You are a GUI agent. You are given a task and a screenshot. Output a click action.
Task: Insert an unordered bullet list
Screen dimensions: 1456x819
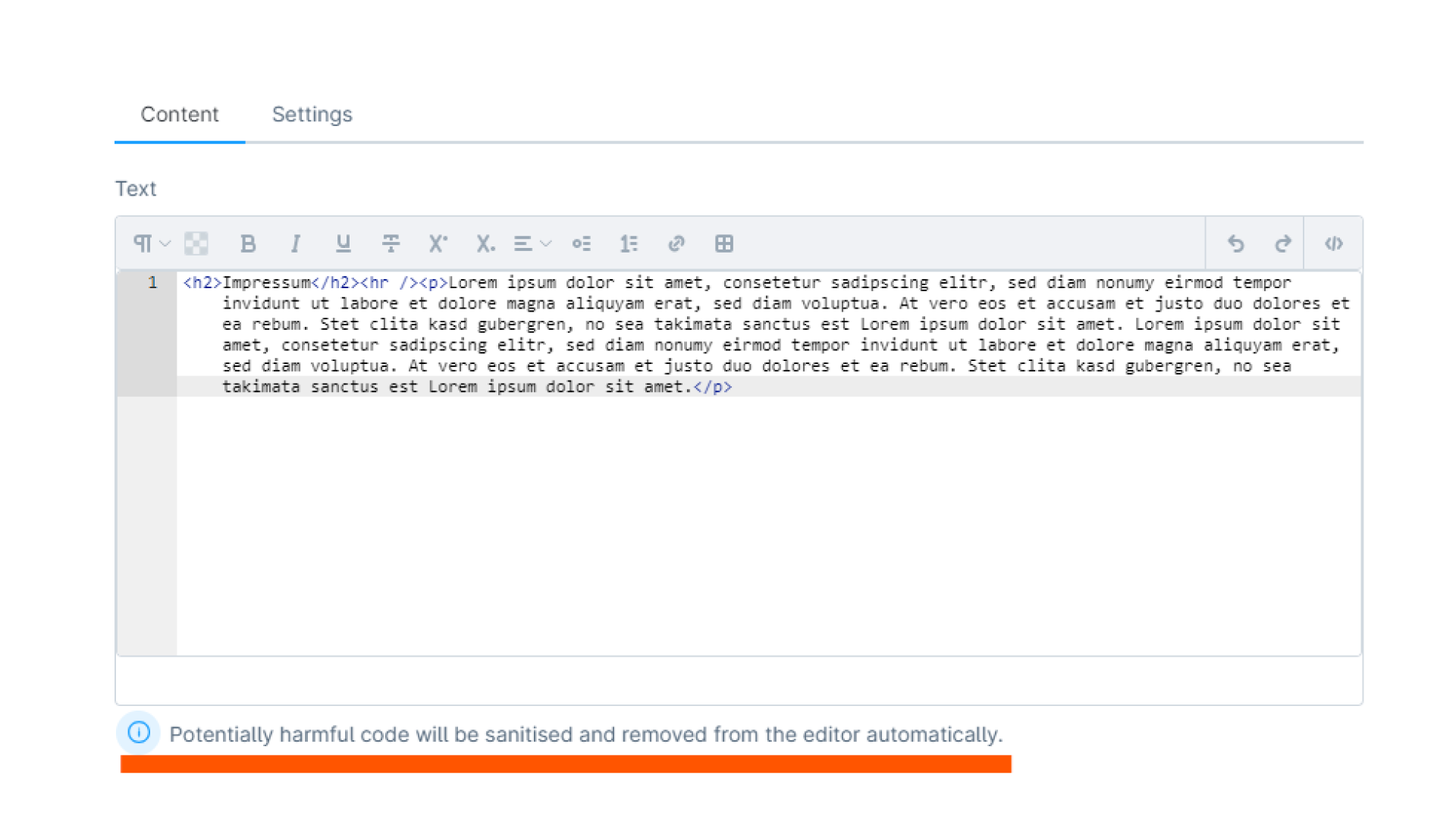[582, 243]
